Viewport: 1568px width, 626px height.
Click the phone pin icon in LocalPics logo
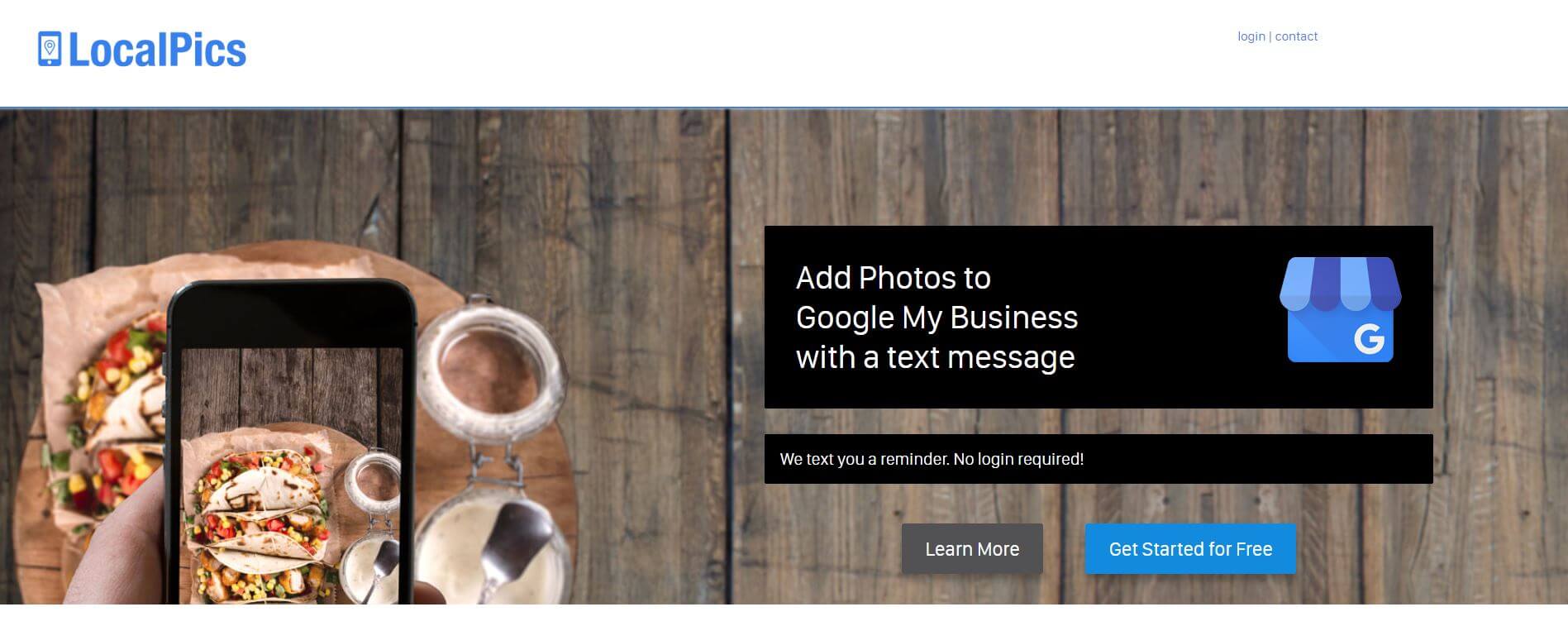coord(50,49)
